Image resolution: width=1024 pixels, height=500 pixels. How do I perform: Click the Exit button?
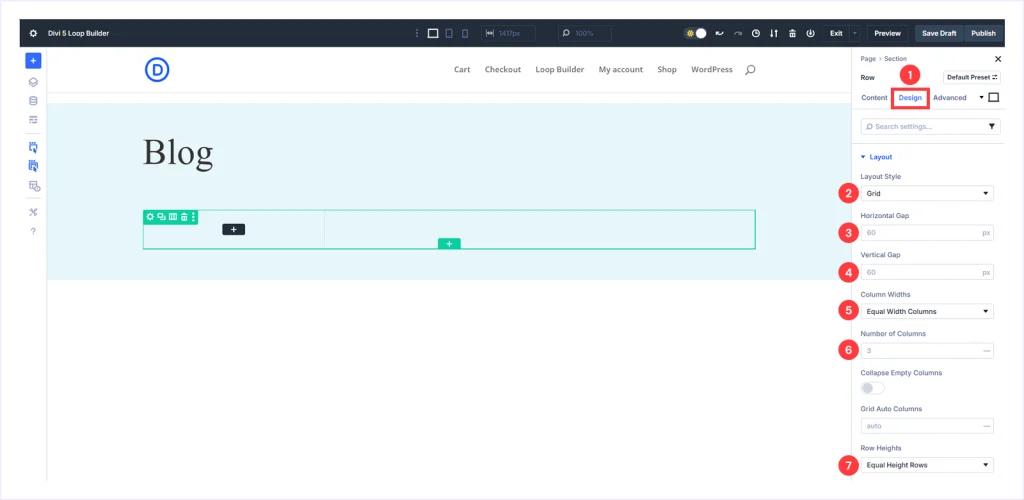click(836, 33)
